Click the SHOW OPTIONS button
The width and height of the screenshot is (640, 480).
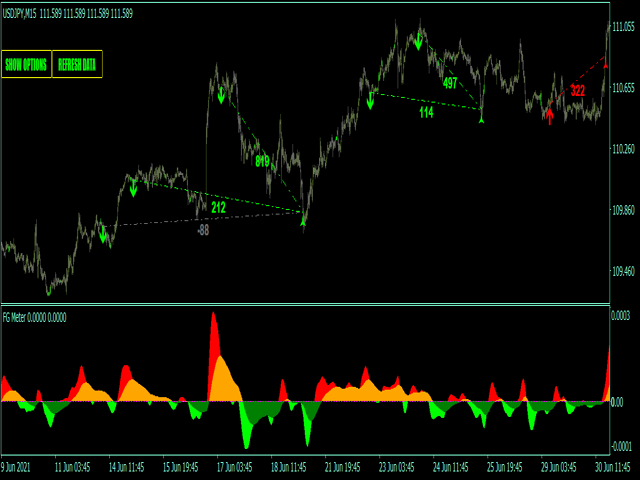[x=26, y=65]
